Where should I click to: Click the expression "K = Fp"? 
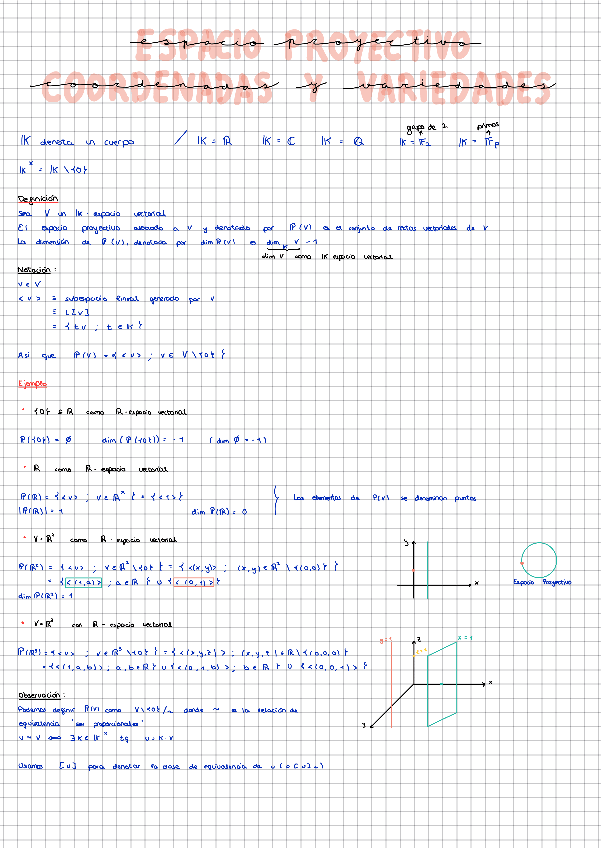pos(478,143)
